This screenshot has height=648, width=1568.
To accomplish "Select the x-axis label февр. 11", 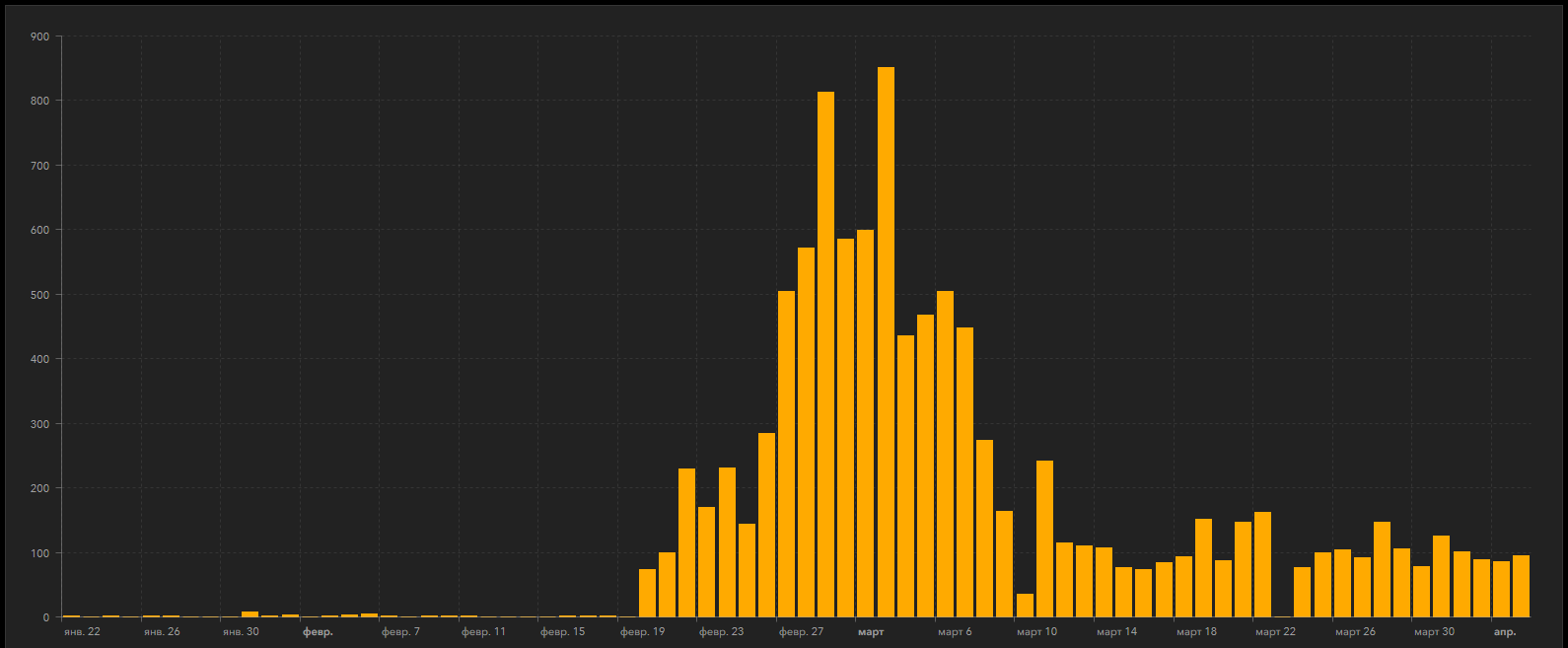I will 483,631.
